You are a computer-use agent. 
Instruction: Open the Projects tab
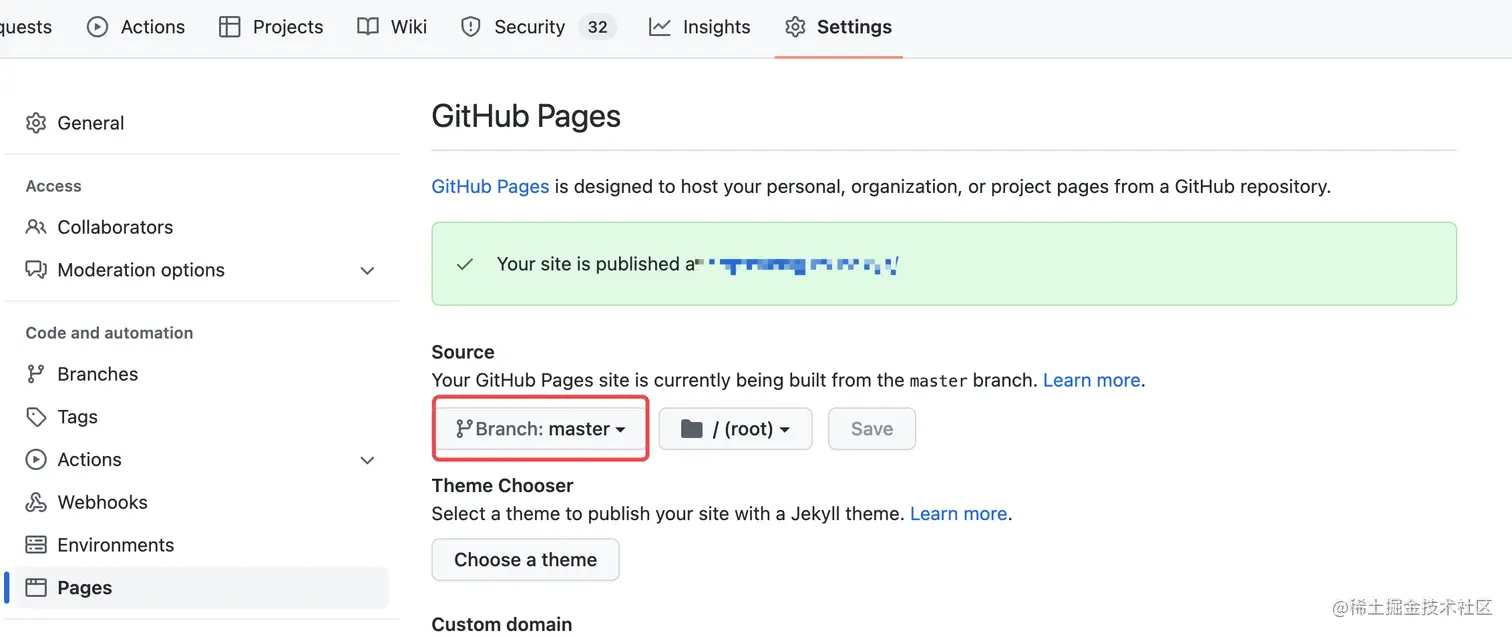click(271, 27)
